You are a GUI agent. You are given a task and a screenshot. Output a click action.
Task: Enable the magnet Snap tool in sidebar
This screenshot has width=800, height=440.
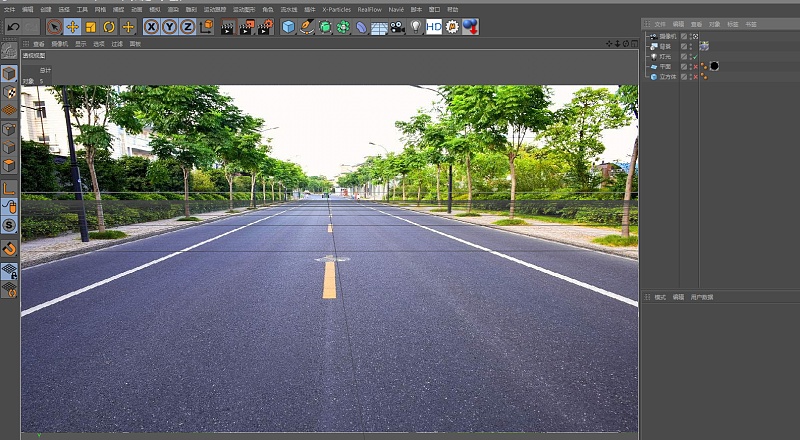point(9,248)
